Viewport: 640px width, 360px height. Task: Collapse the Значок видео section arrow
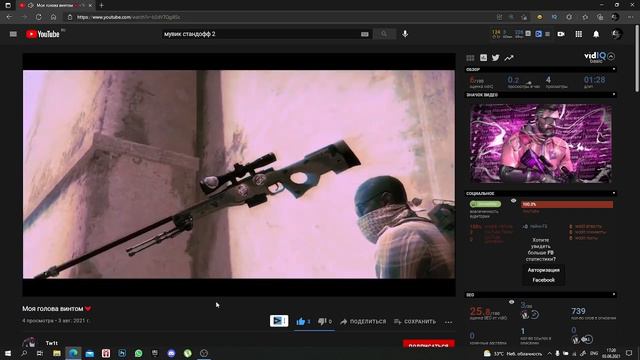613,95
